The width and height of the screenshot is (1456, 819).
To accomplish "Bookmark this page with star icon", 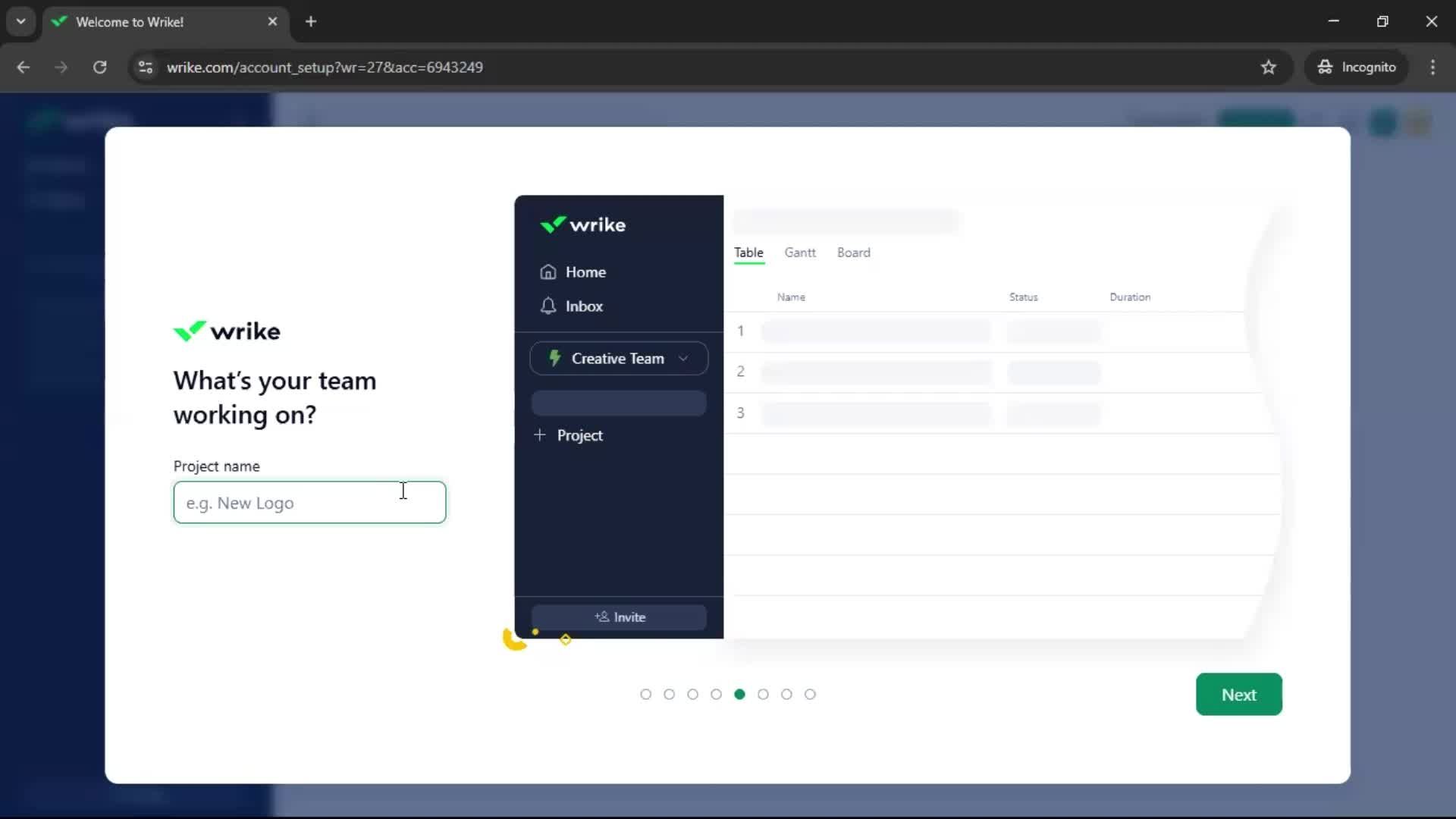I will click(1268, 67).
